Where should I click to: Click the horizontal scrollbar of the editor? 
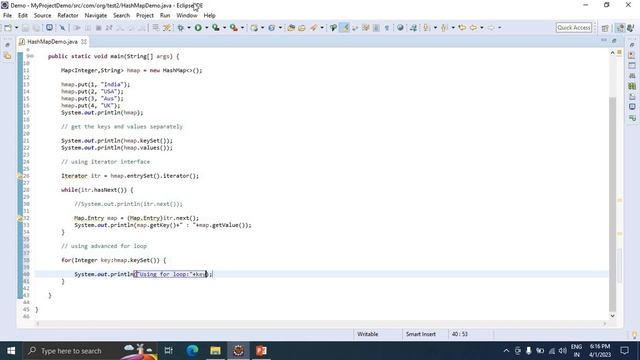click(320, 324)
